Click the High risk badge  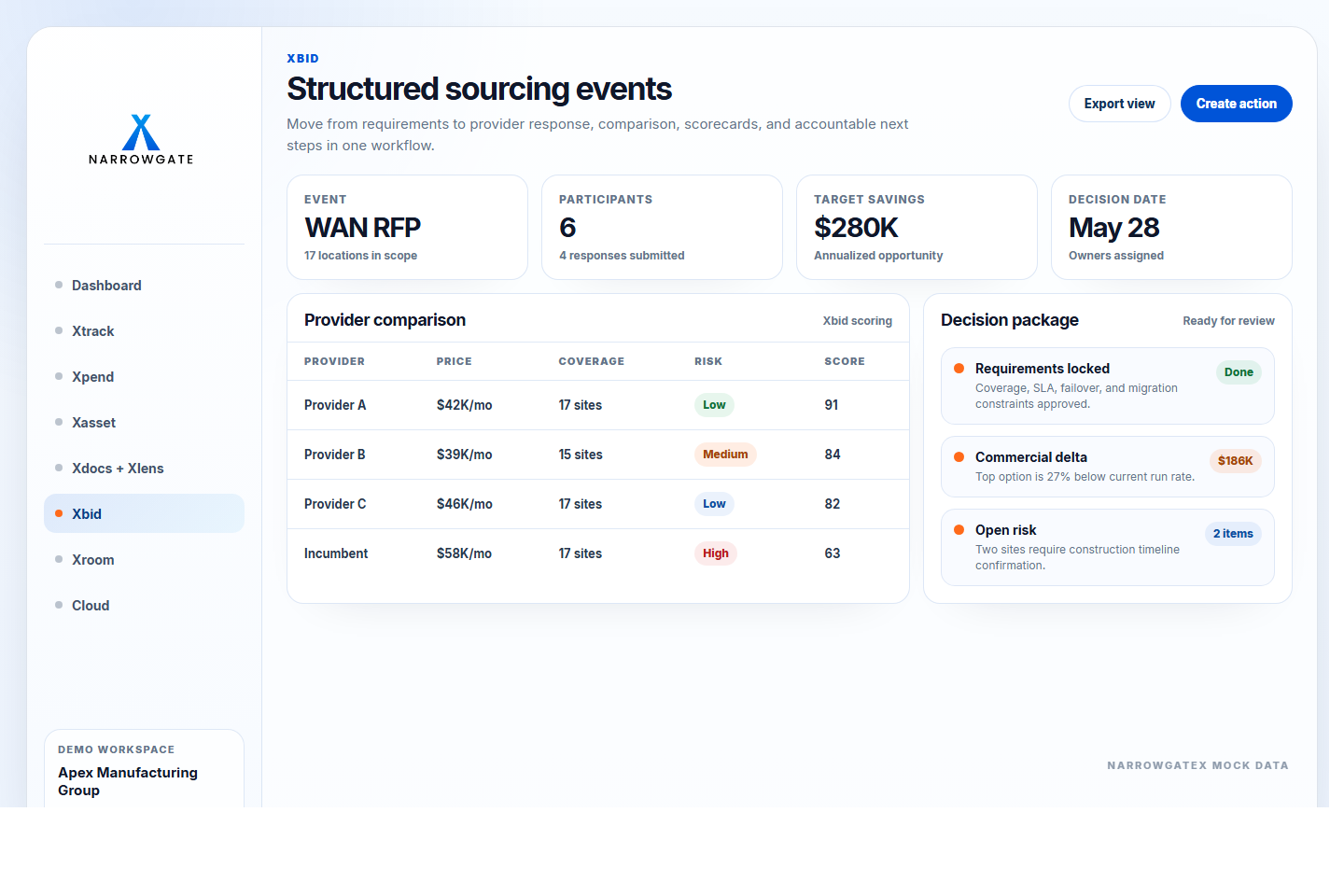716,553
